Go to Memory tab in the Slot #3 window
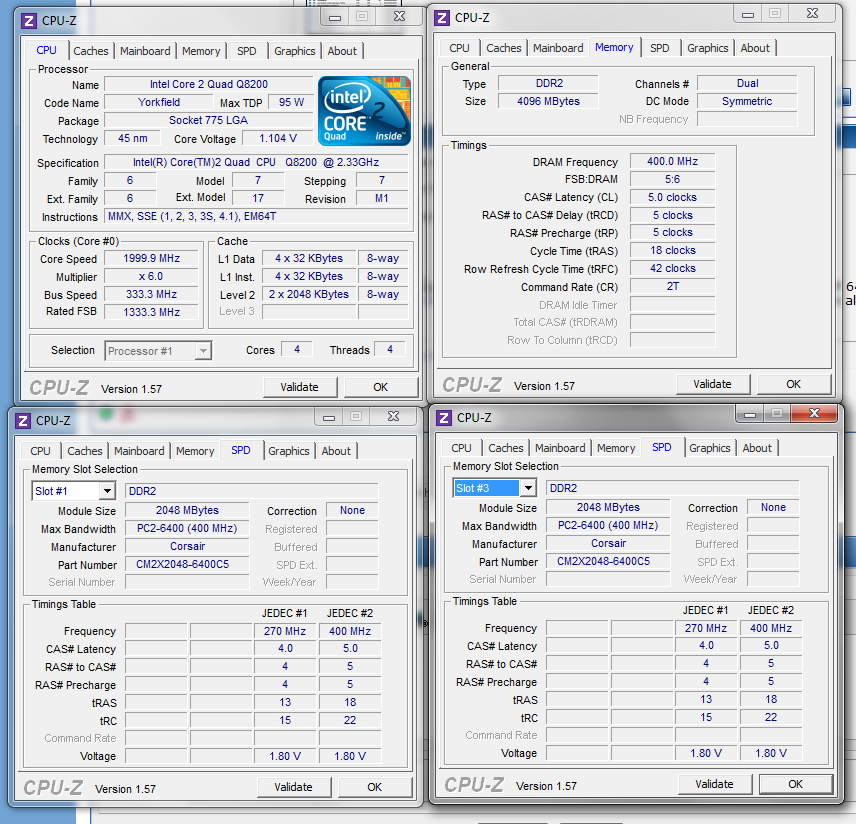 (616, 448)
